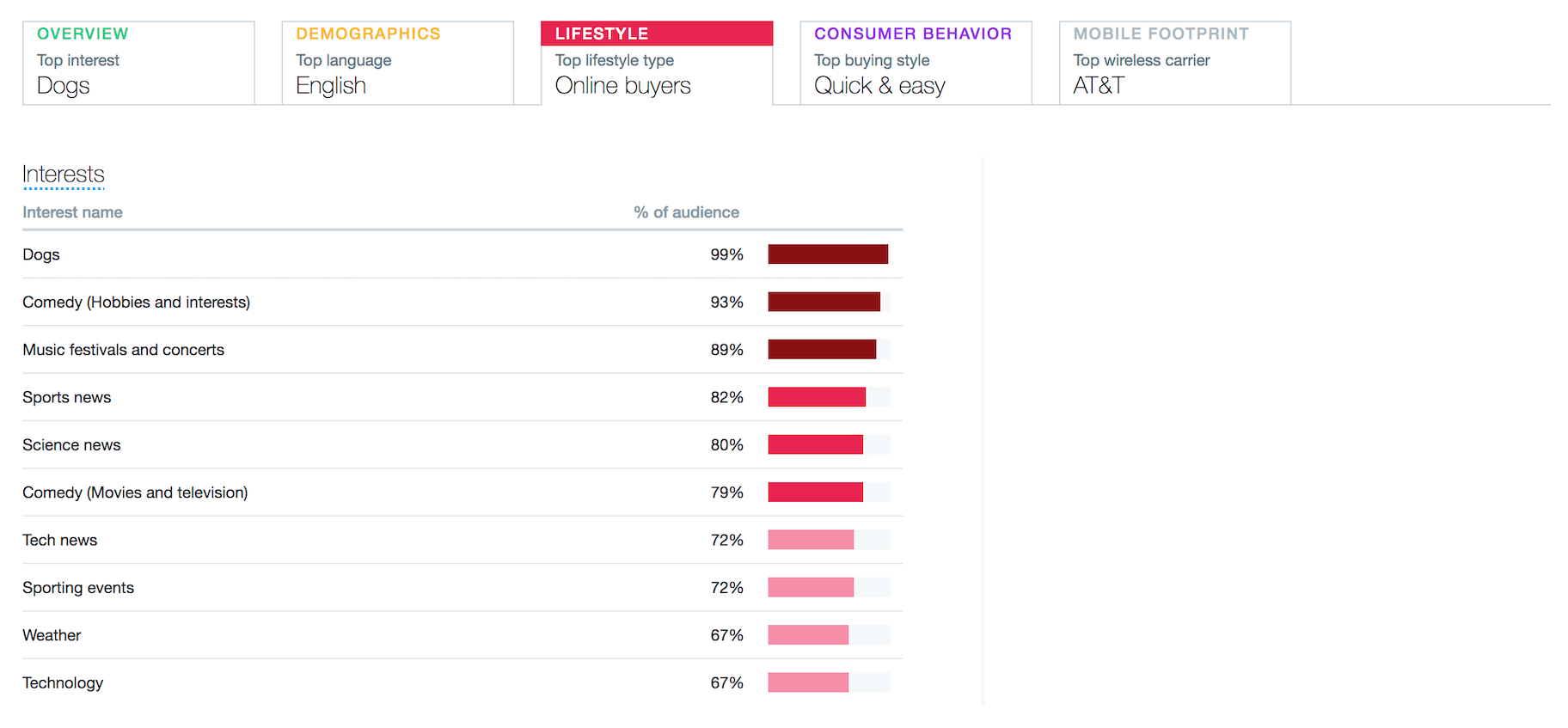Switch to the Demographics tab
This screenshot has width=1568, height=728.
[397, 63]
